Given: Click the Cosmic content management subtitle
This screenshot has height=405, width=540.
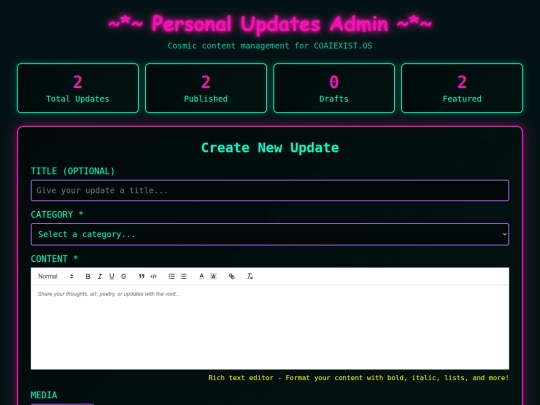Looking at the screenshot, I should tap(270, 46).
